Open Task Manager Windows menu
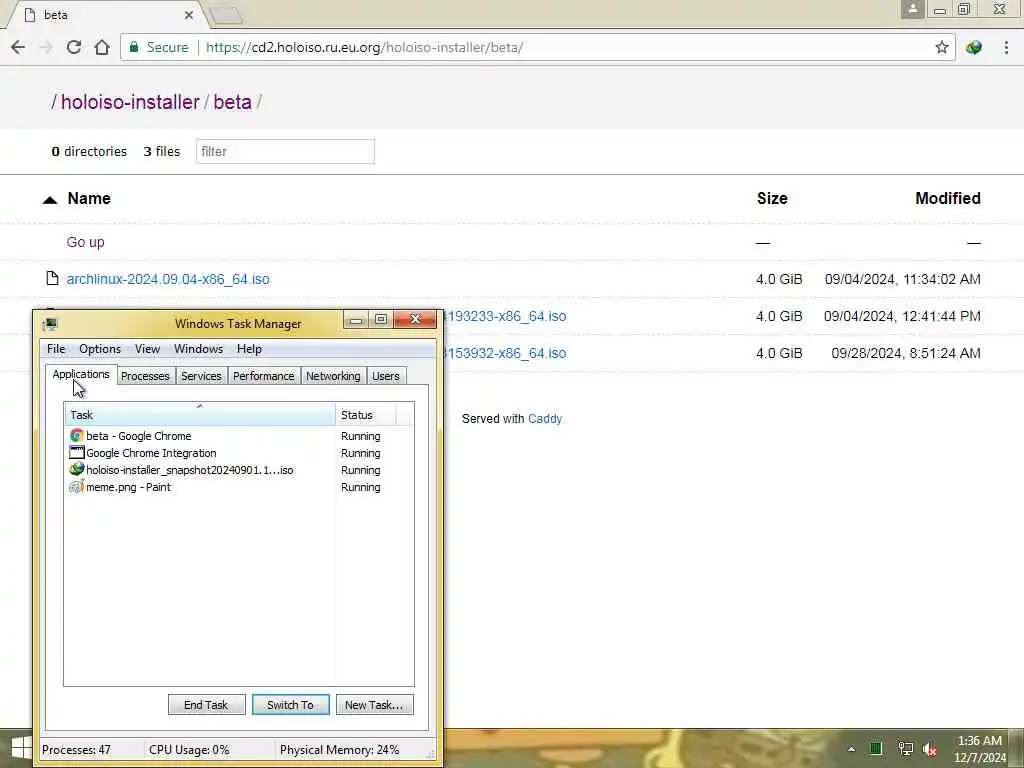The image size is (1024, 768). [199, 349]
